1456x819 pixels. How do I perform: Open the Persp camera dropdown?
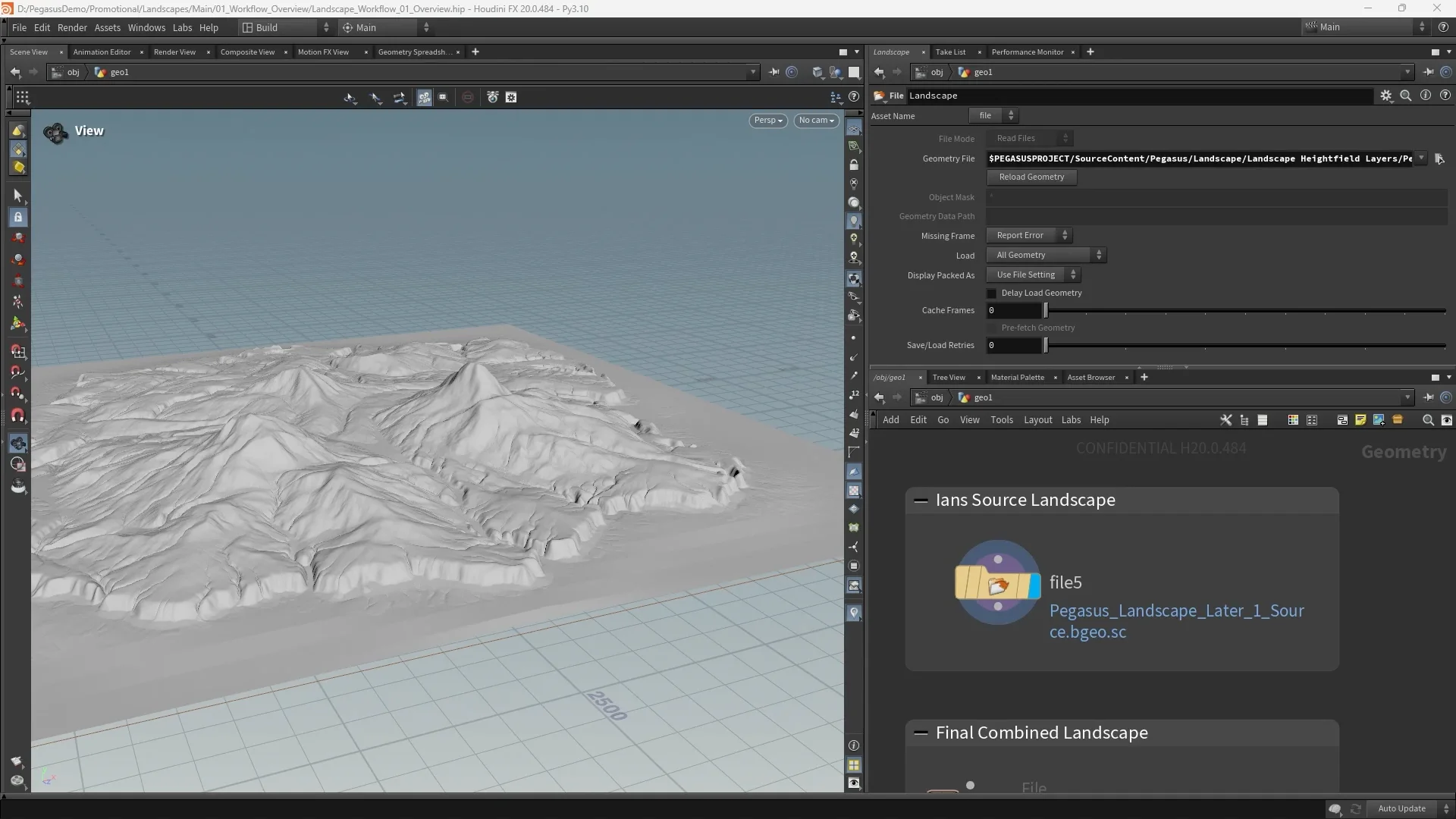coord(767,121)
